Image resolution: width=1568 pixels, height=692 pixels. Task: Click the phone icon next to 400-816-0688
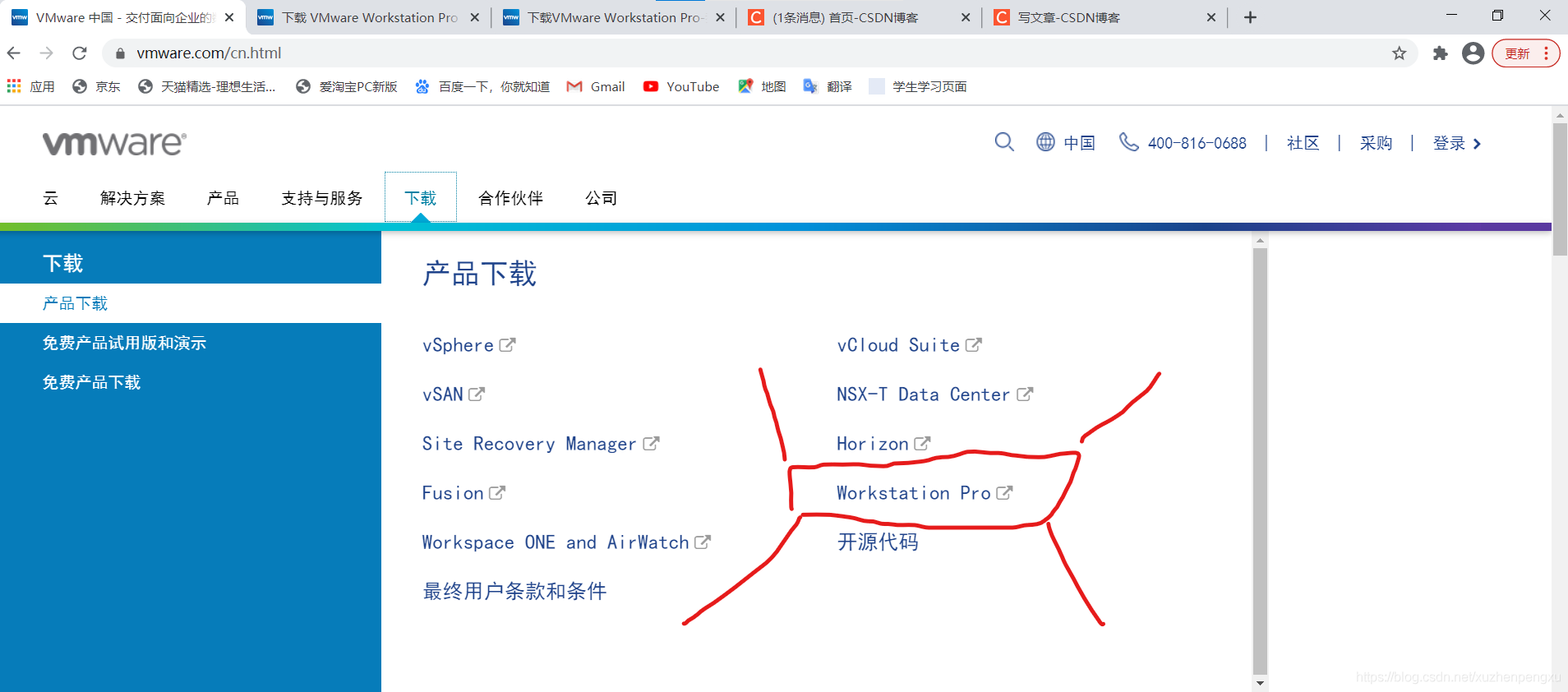tap(1129, 142)
